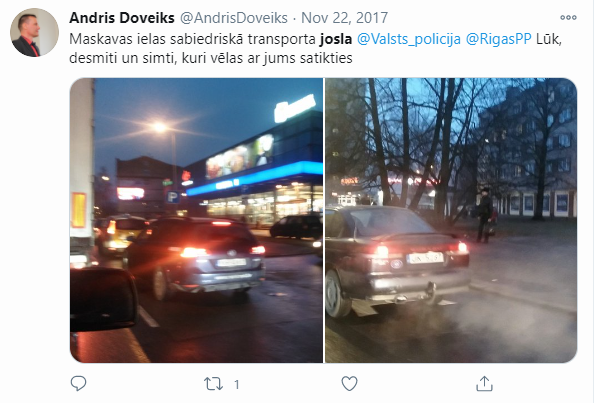Visit the @AndrisDoveiks handle
Viewport: 606px width, 403px height.
234,18
